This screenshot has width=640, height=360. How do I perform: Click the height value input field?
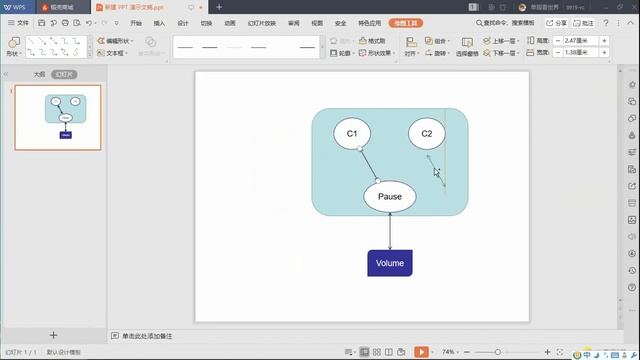pos(580,40)
